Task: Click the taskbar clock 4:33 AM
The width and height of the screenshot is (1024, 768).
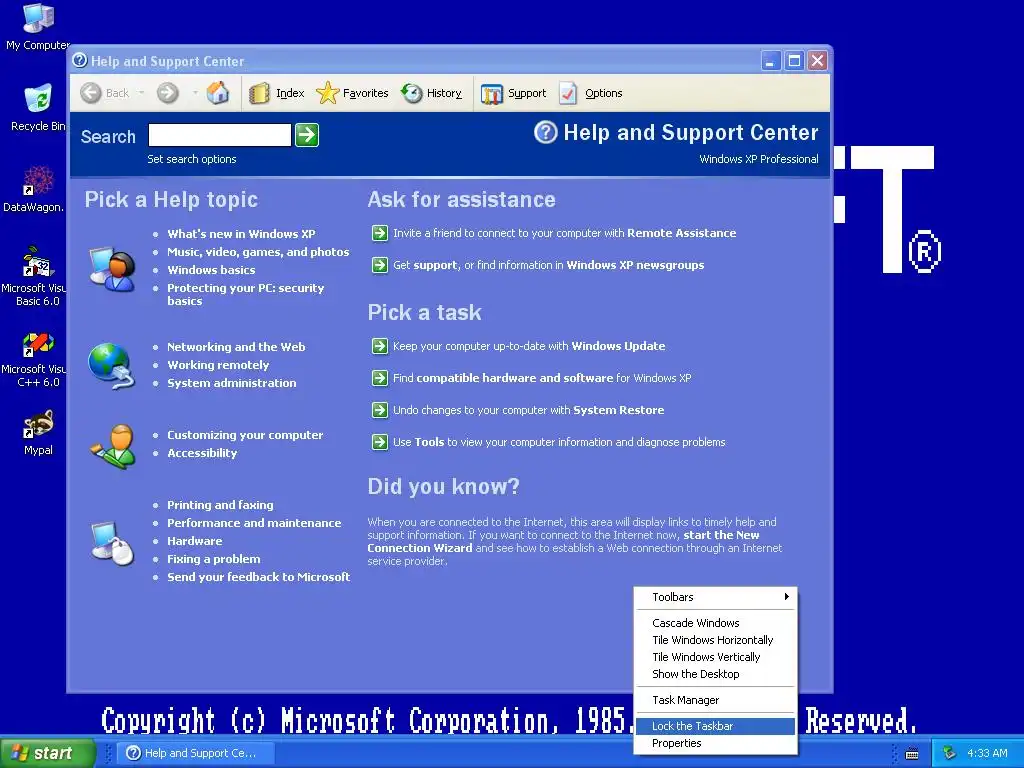Action: [987, 753]
